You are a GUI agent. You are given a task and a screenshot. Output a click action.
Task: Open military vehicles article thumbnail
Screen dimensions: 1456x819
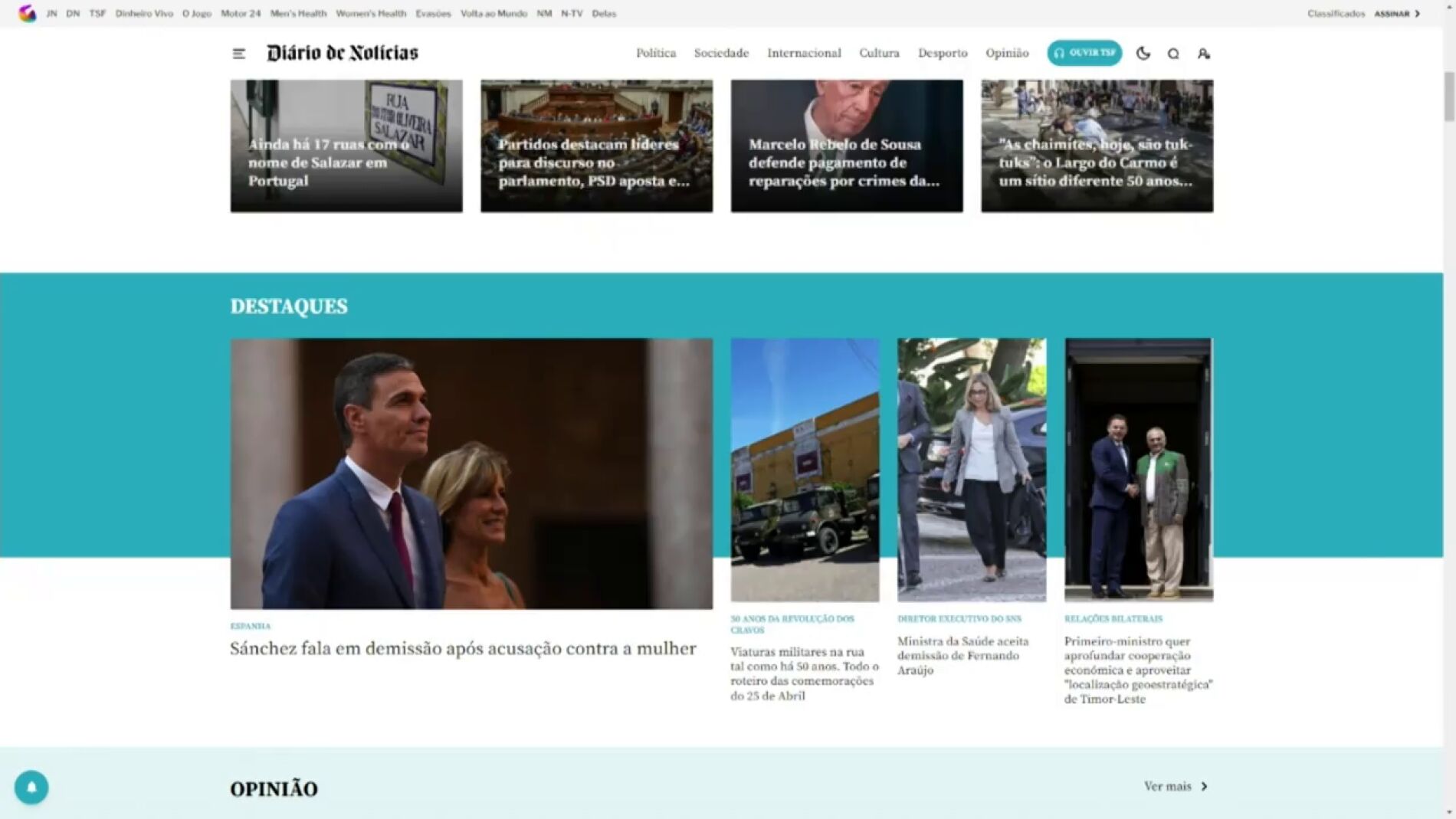pyautogui.click(x=805, y=470)
